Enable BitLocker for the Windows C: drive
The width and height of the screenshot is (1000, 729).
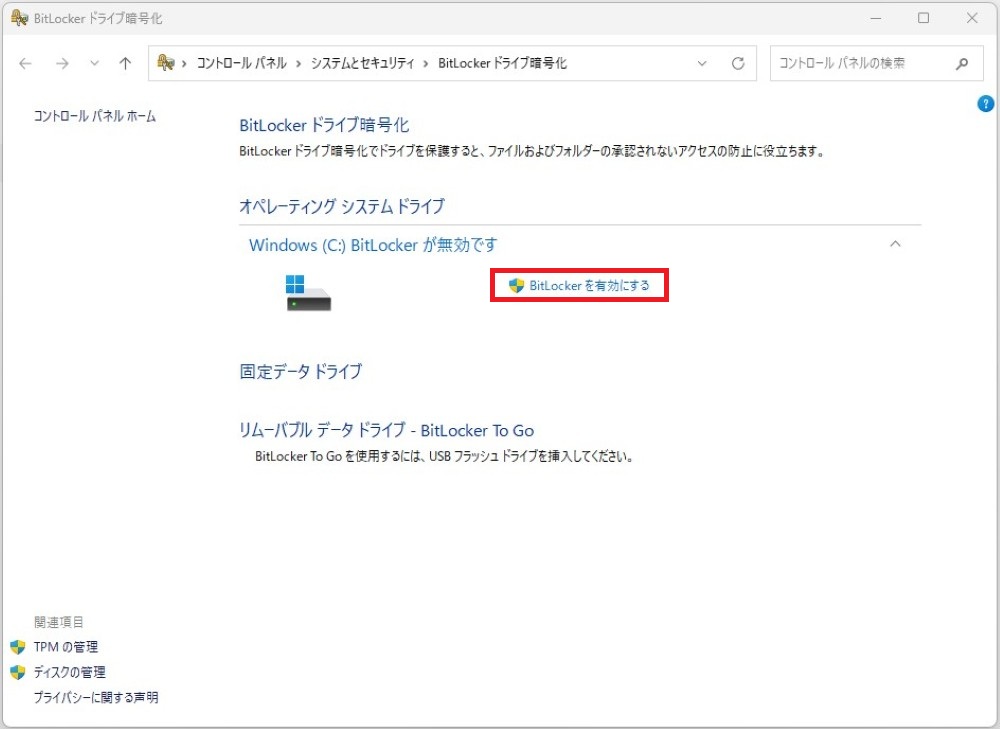click(x=589, y=285)
